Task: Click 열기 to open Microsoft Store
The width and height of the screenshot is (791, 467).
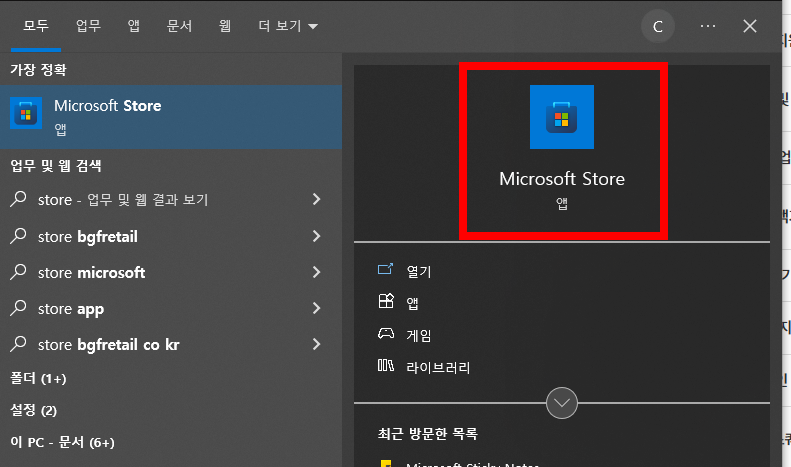Action: click(419, 271)
